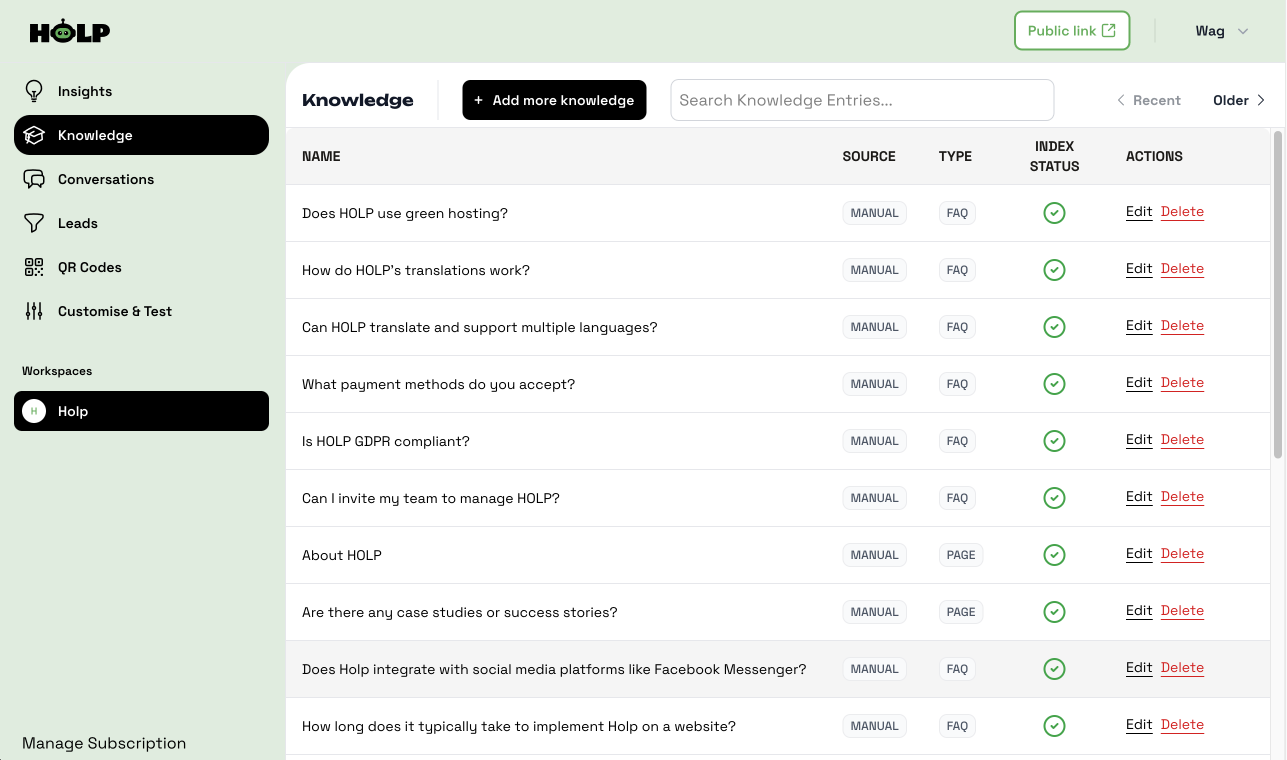Click the Holp workspace avatar circle
The image size is (1287, 760).
tap(34, 411)
